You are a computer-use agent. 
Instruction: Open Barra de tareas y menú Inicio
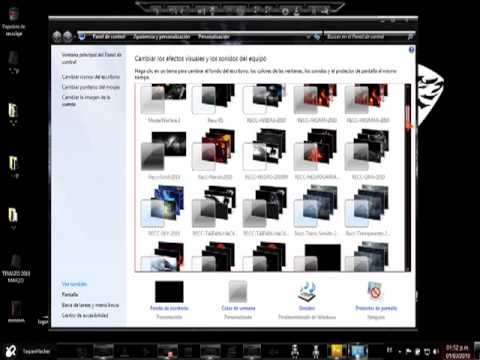click(x=90, y=305)
